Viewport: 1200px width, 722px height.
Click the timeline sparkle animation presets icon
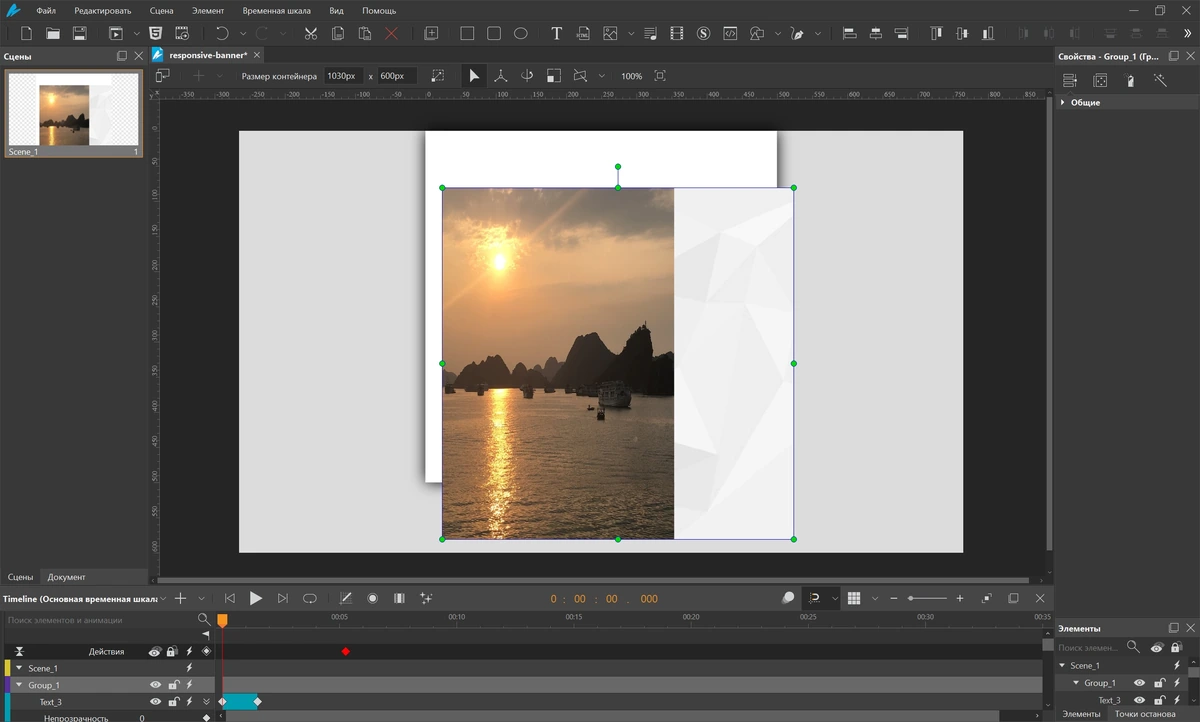426,598
